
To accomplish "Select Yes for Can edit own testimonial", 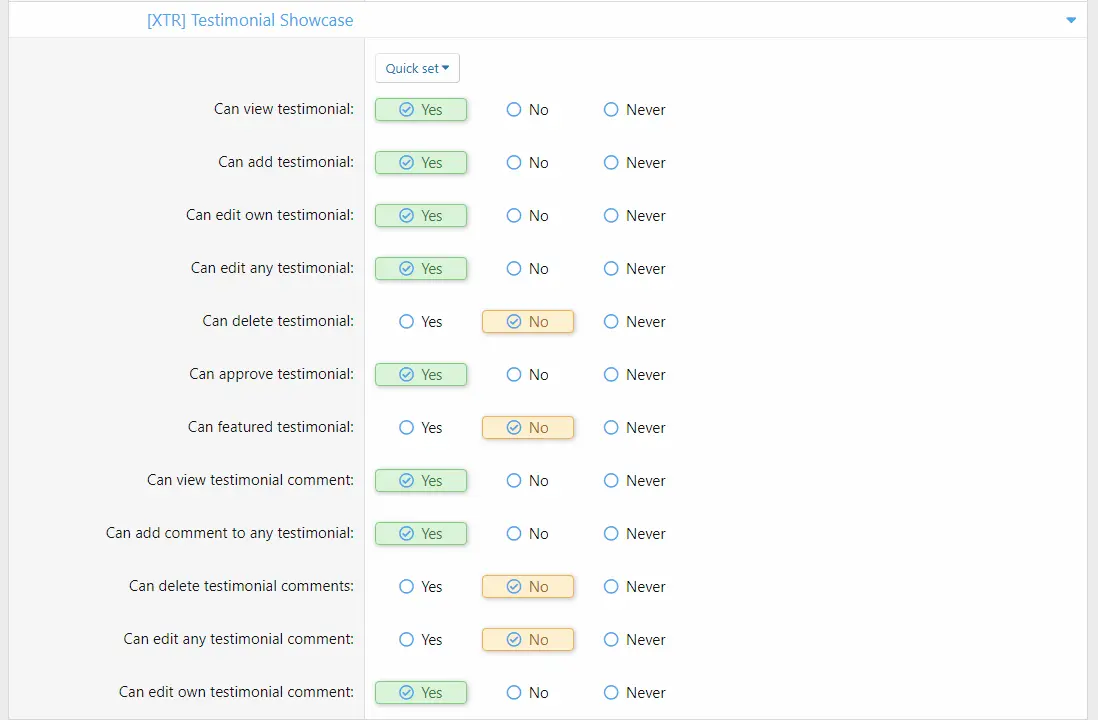I will click(421, 216).
